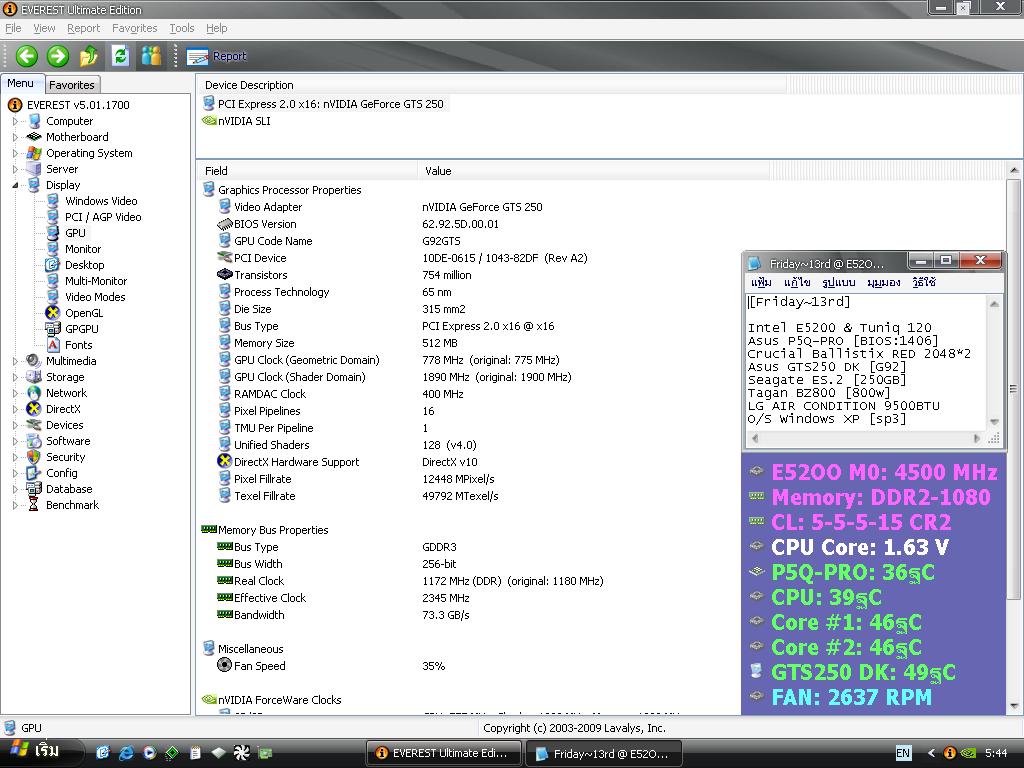
Task: Expand the Storage tree node
Action: pos(15,377)
